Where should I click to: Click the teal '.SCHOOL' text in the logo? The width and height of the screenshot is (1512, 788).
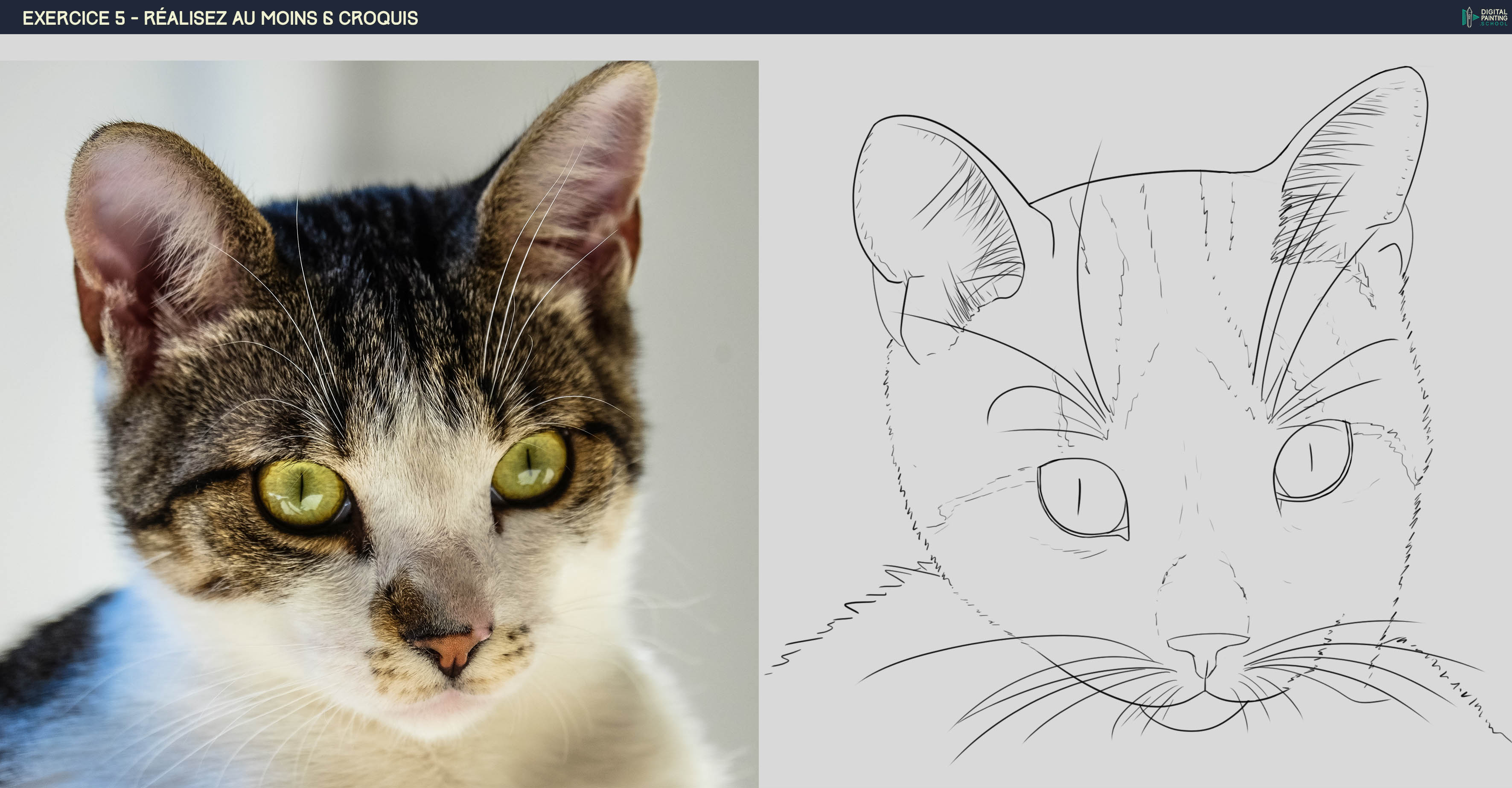pos(1495,25)
